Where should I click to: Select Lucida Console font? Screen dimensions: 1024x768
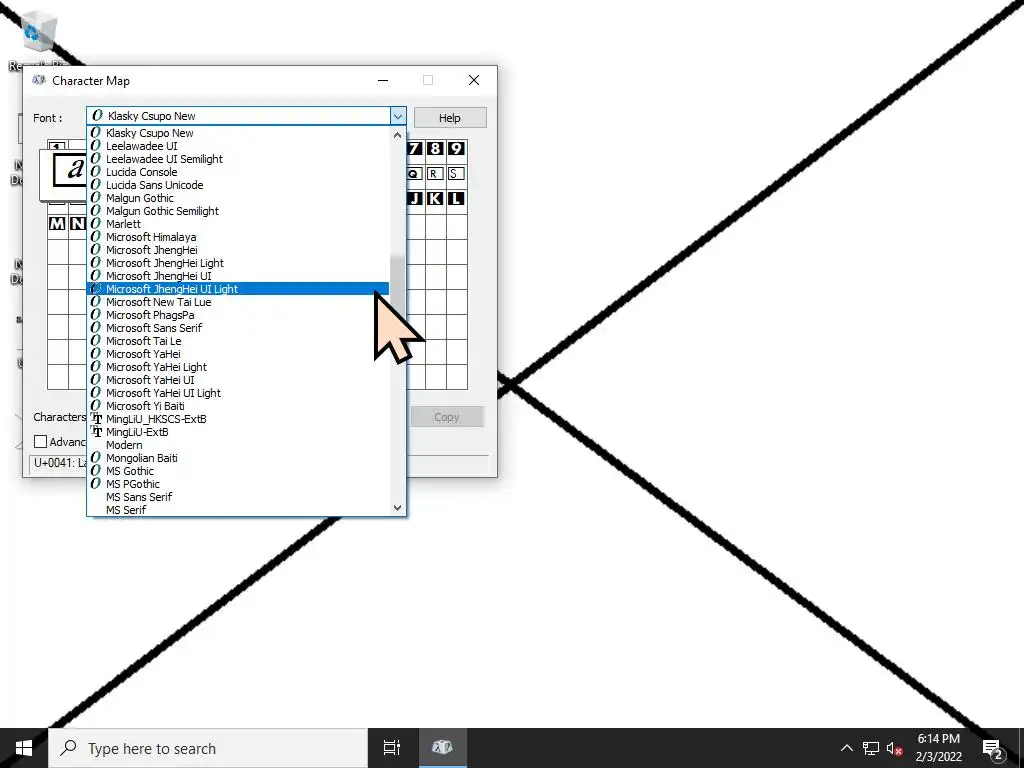point(238,172)
